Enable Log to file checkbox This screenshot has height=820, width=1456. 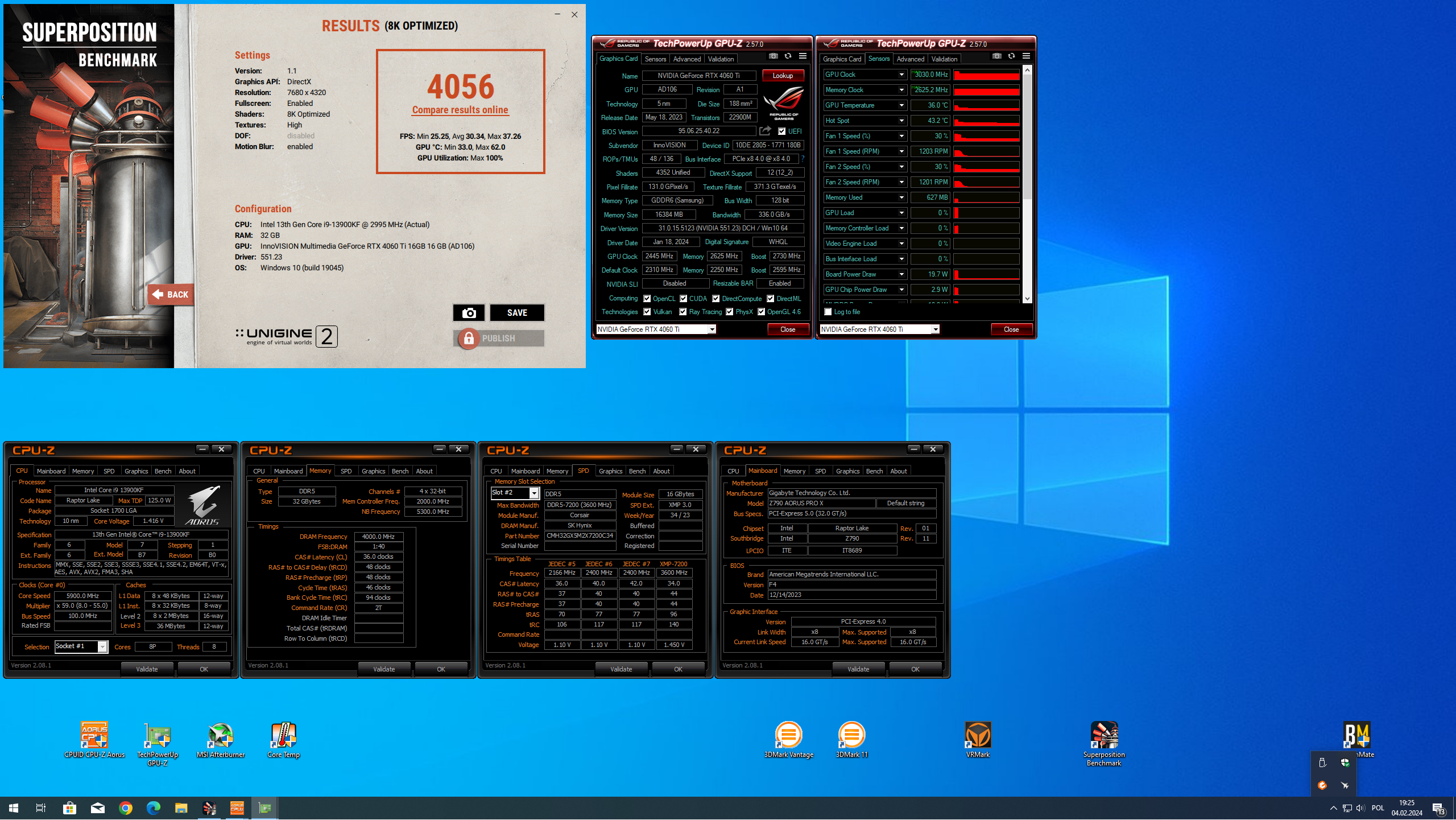(x=828, y=312)
